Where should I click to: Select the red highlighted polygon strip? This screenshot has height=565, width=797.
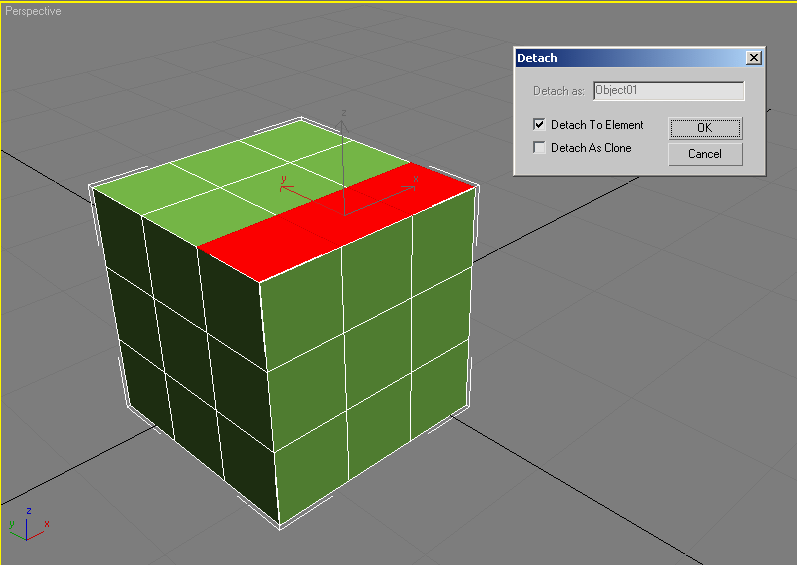[335, 221]
